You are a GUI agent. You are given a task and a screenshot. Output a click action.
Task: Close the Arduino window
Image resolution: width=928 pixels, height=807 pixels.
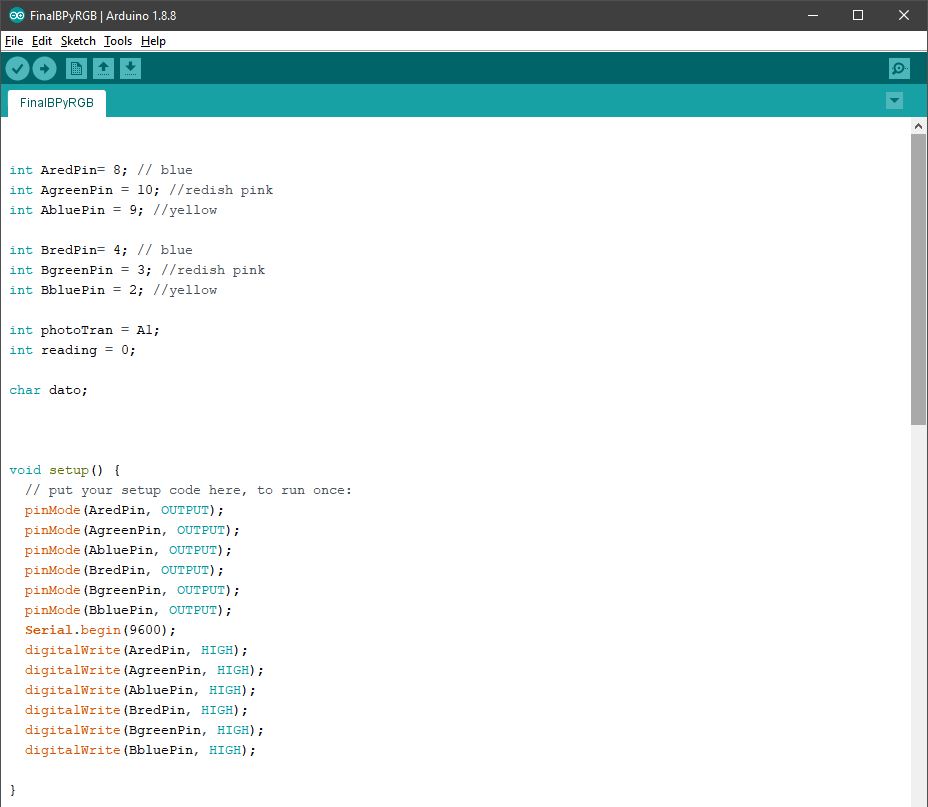[x=904, y=15]
